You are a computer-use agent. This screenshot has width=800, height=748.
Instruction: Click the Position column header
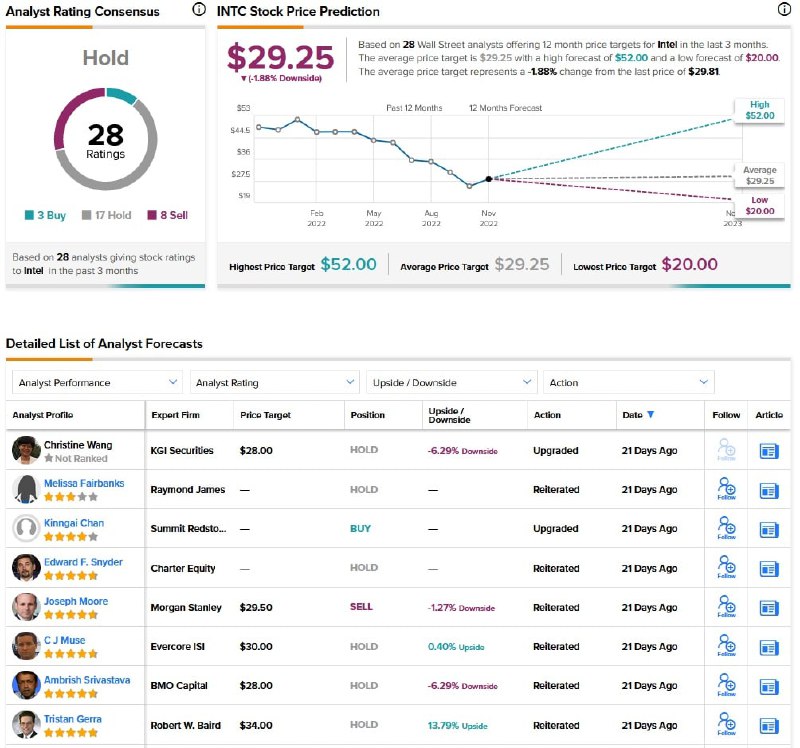(367, 415)
